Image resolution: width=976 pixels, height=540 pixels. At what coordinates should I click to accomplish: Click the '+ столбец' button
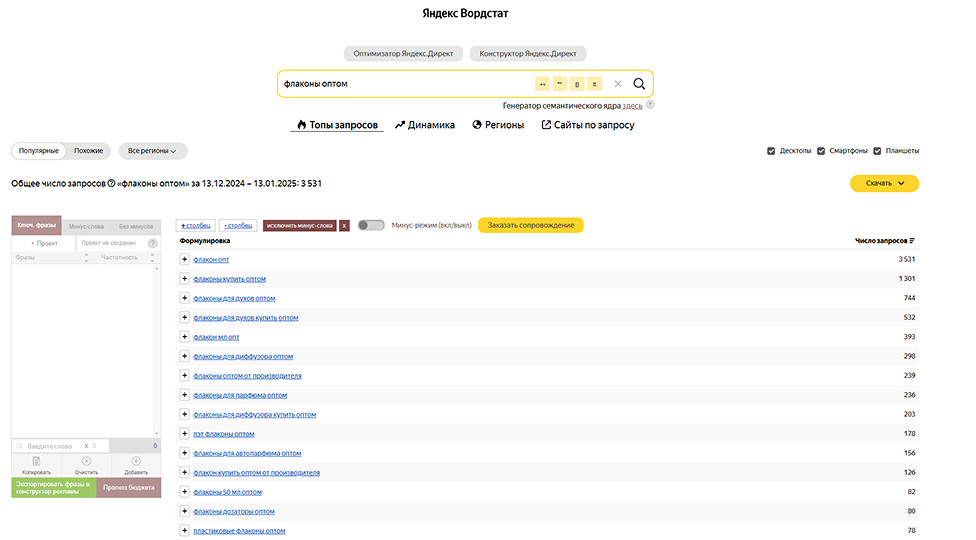click(195, 225)
